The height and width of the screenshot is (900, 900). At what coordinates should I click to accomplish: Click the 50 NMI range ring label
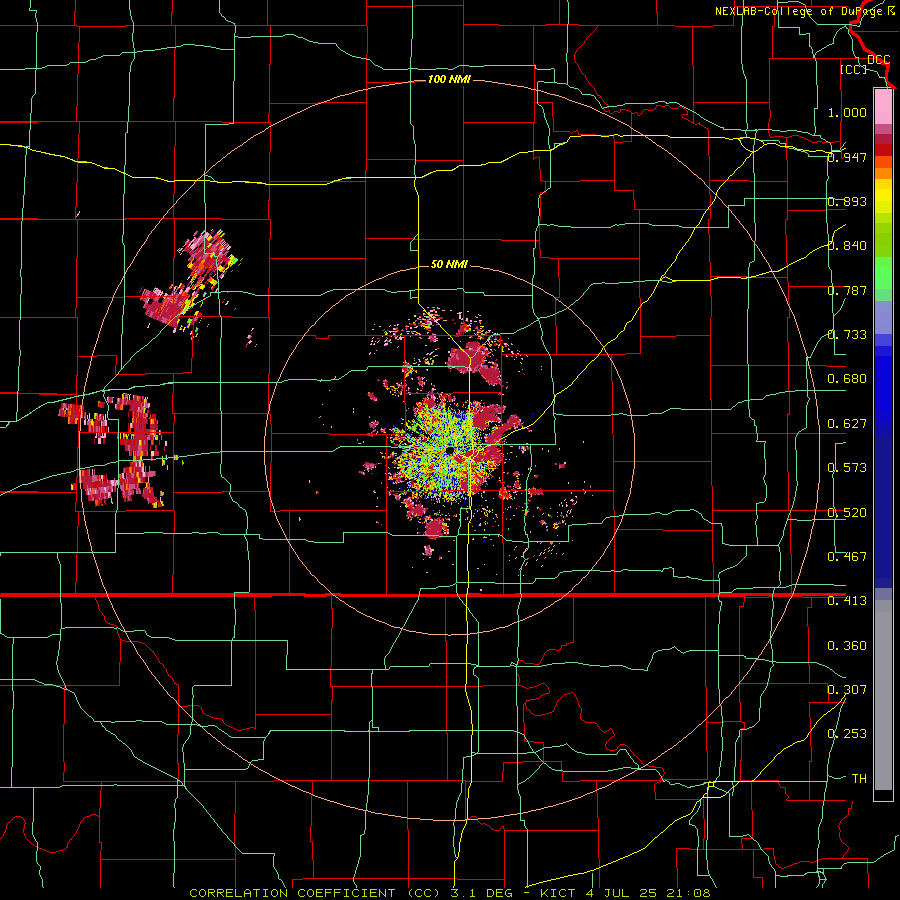point(449,264)
